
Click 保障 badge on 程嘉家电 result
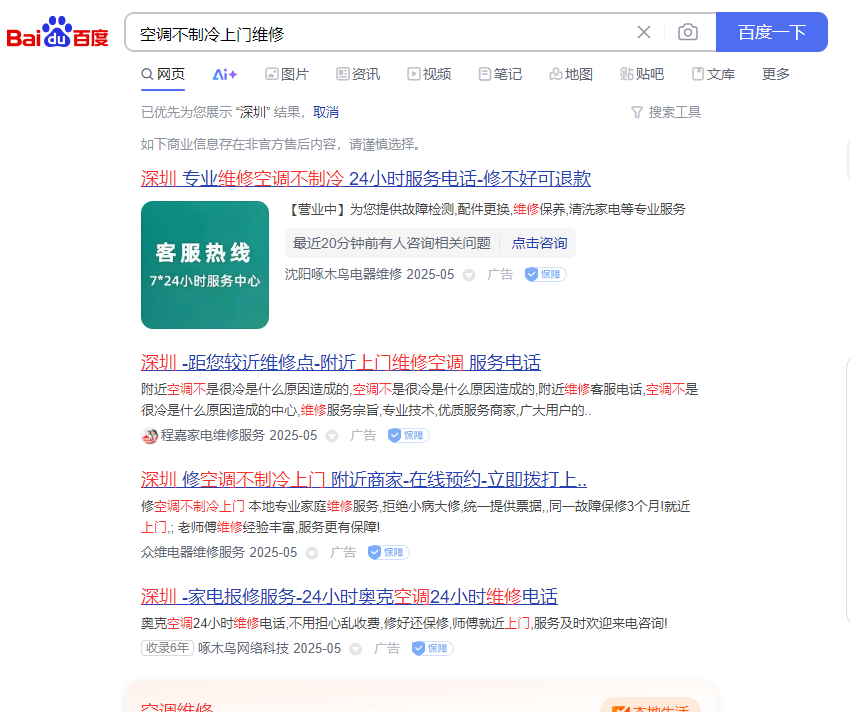point(408,435)
